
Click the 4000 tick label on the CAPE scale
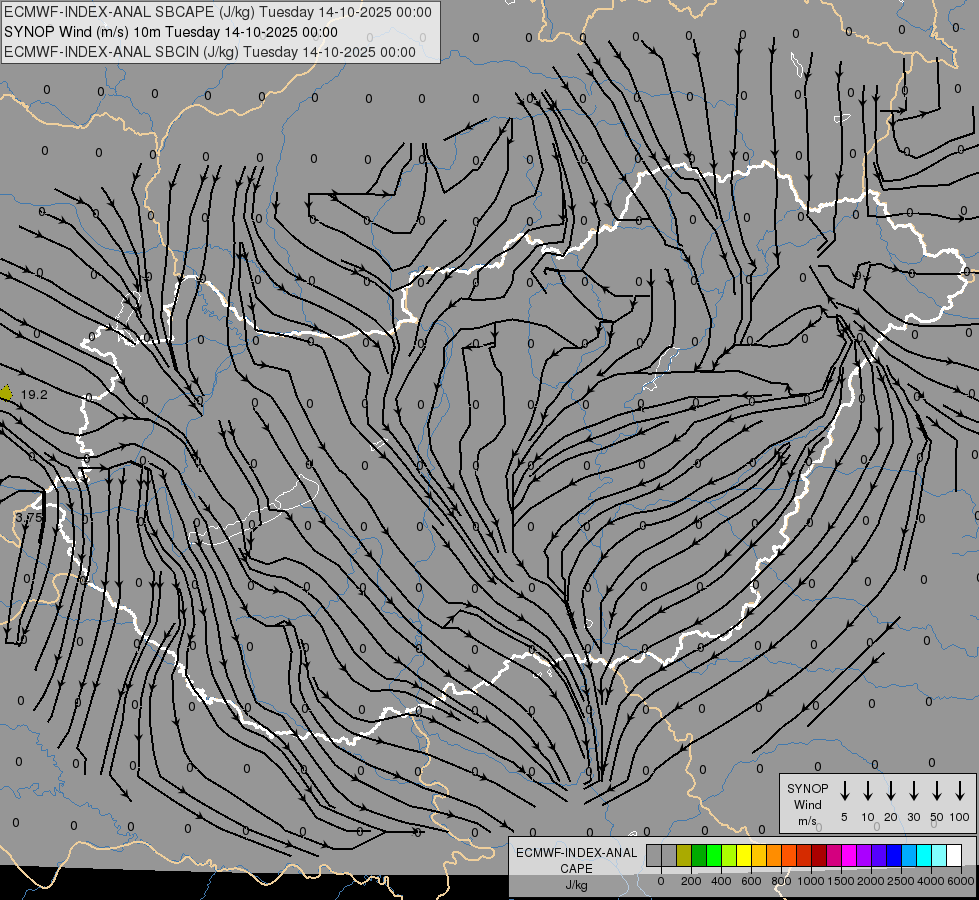[x=930, y=881]
